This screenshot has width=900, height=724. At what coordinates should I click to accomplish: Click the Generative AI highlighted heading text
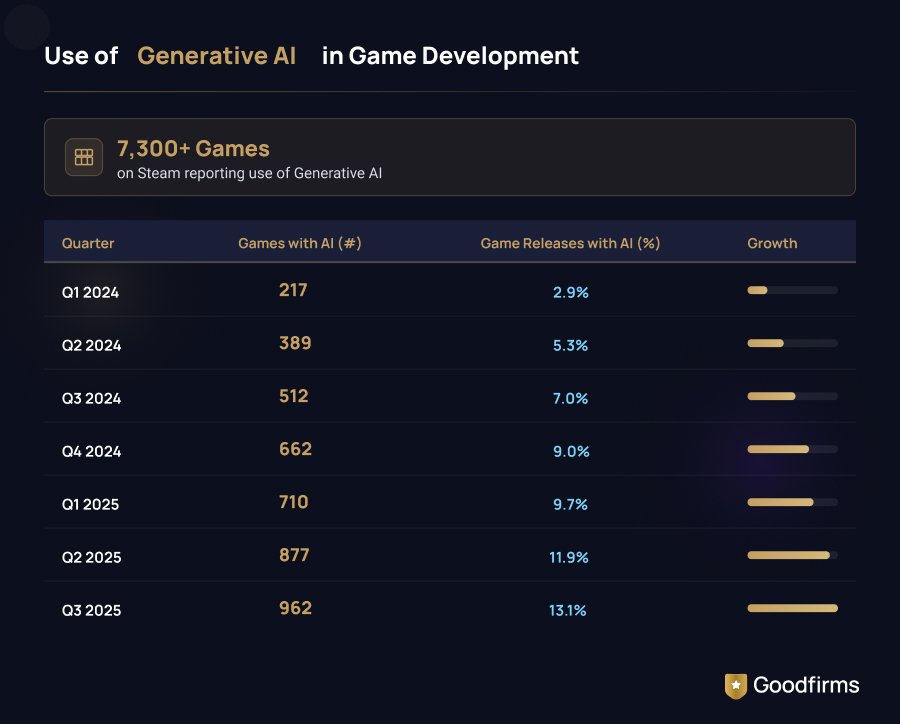coord(216,56)
